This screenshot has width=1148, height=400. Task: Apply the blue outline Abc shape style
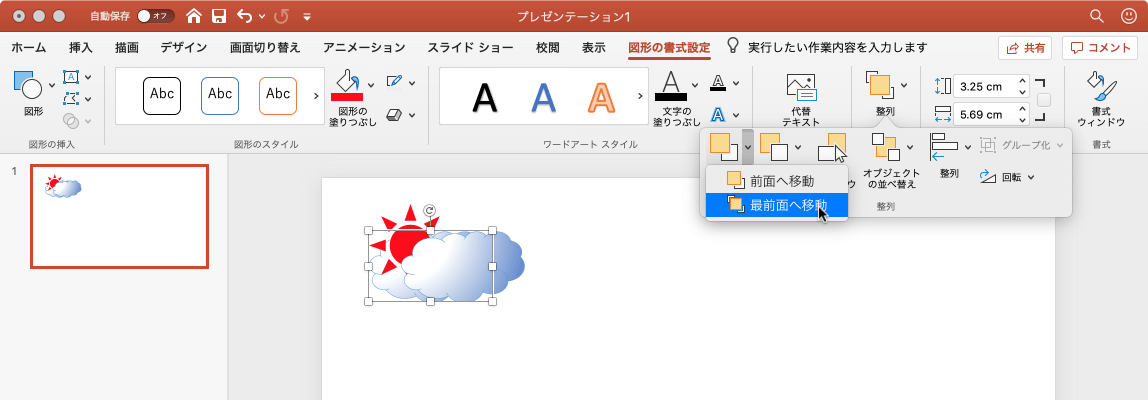tap(220, 96)
